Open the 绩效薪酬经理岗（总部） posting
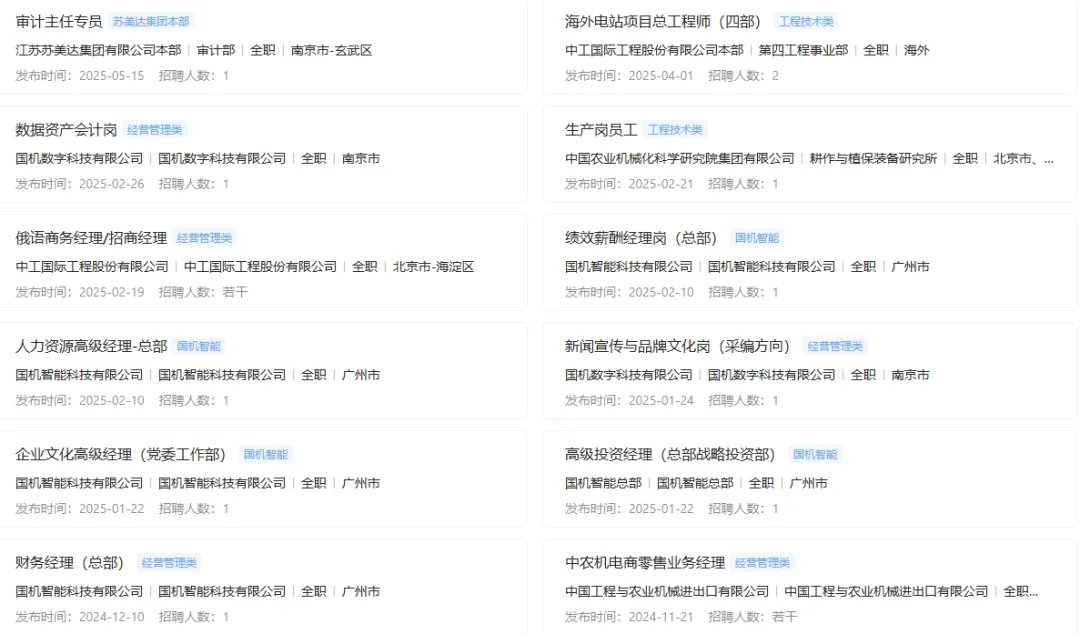1080x634 pixels. [x=641, y=238]
